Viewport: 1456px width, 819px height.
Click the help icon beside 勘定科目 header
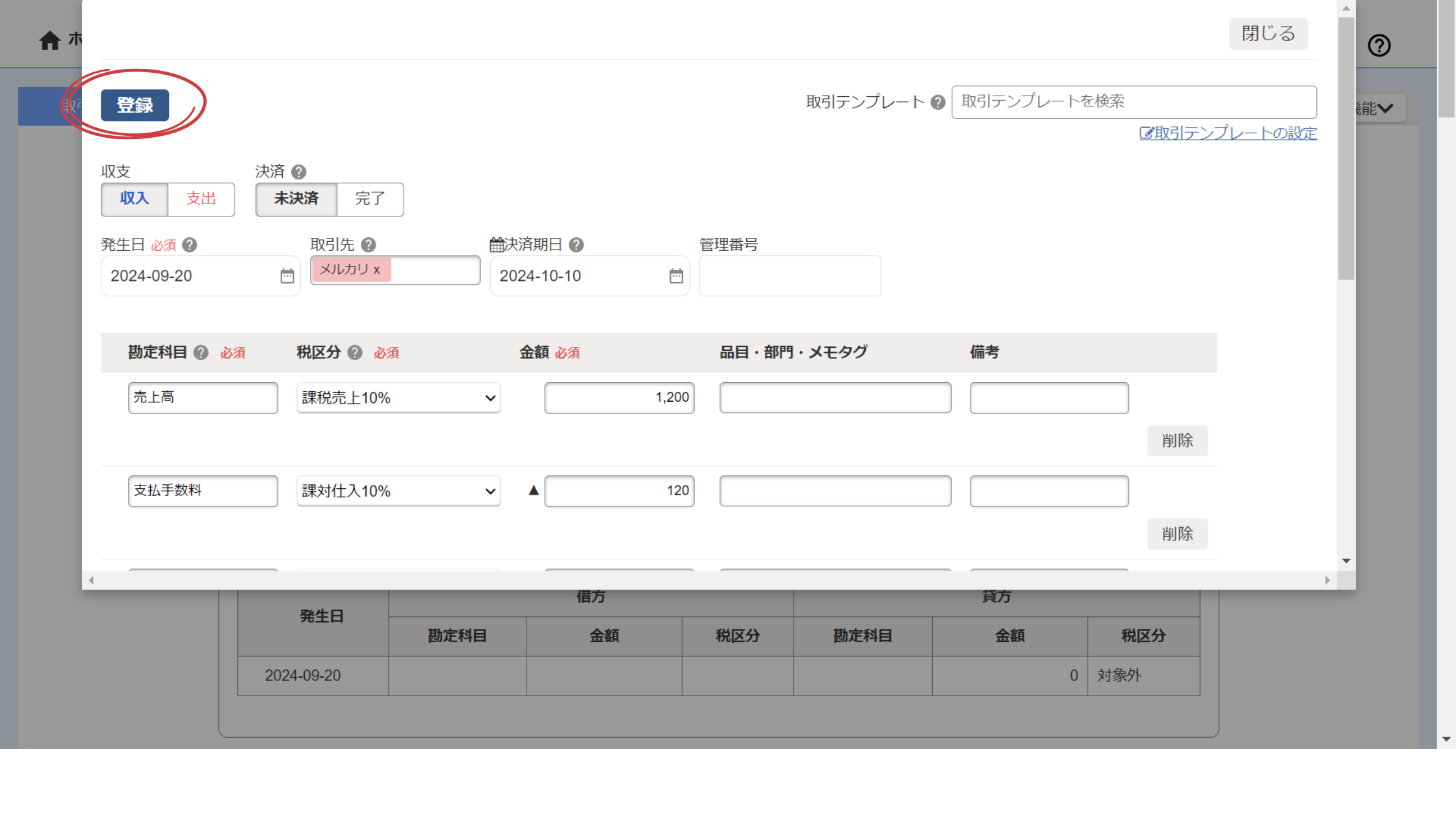[201, 352]
